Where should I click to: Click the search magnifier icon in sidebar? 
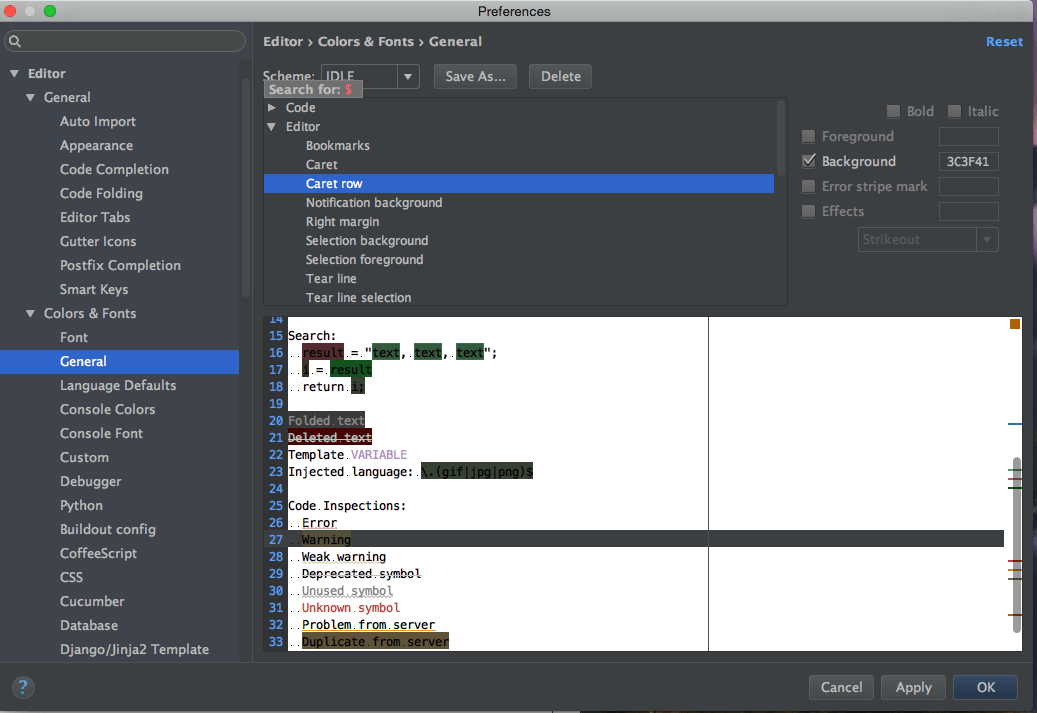(15, 42)
